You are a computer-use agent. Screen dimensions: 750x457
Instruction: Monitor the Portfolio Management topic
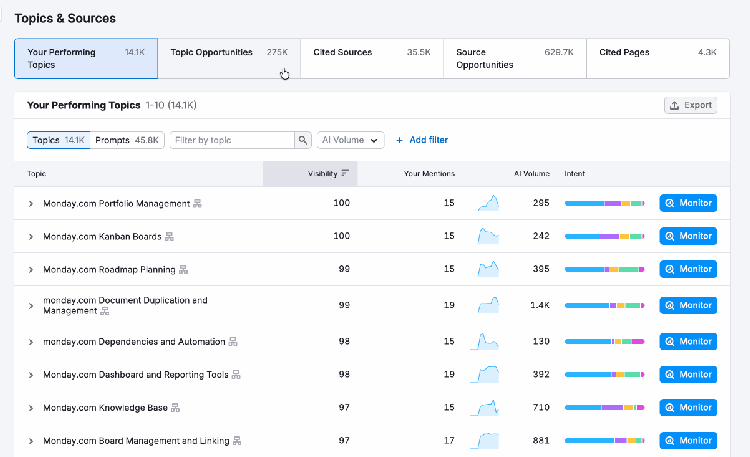click(688, 203)
